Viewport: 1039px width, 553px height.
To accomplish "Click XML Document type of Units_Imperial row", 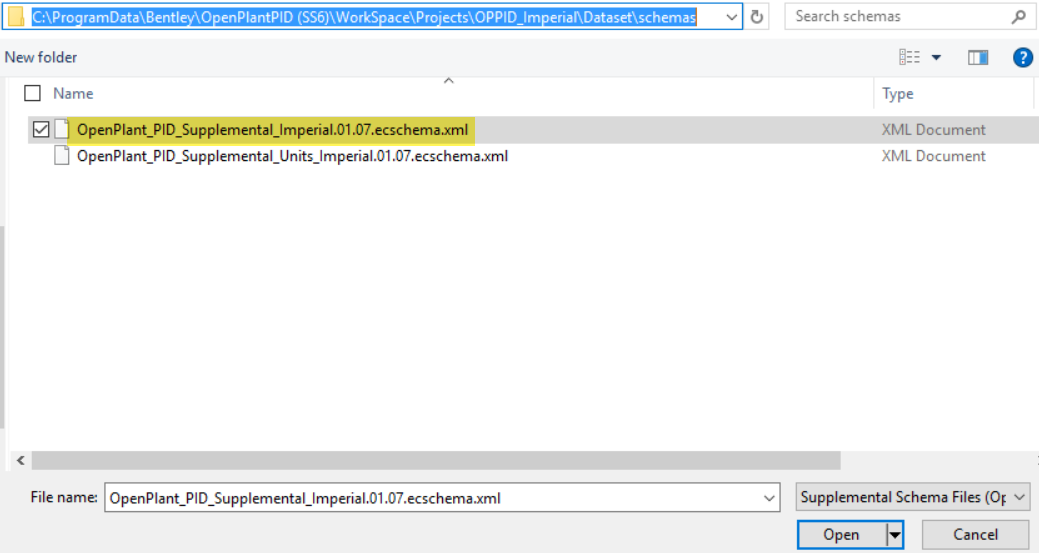I will coord(934,156).
